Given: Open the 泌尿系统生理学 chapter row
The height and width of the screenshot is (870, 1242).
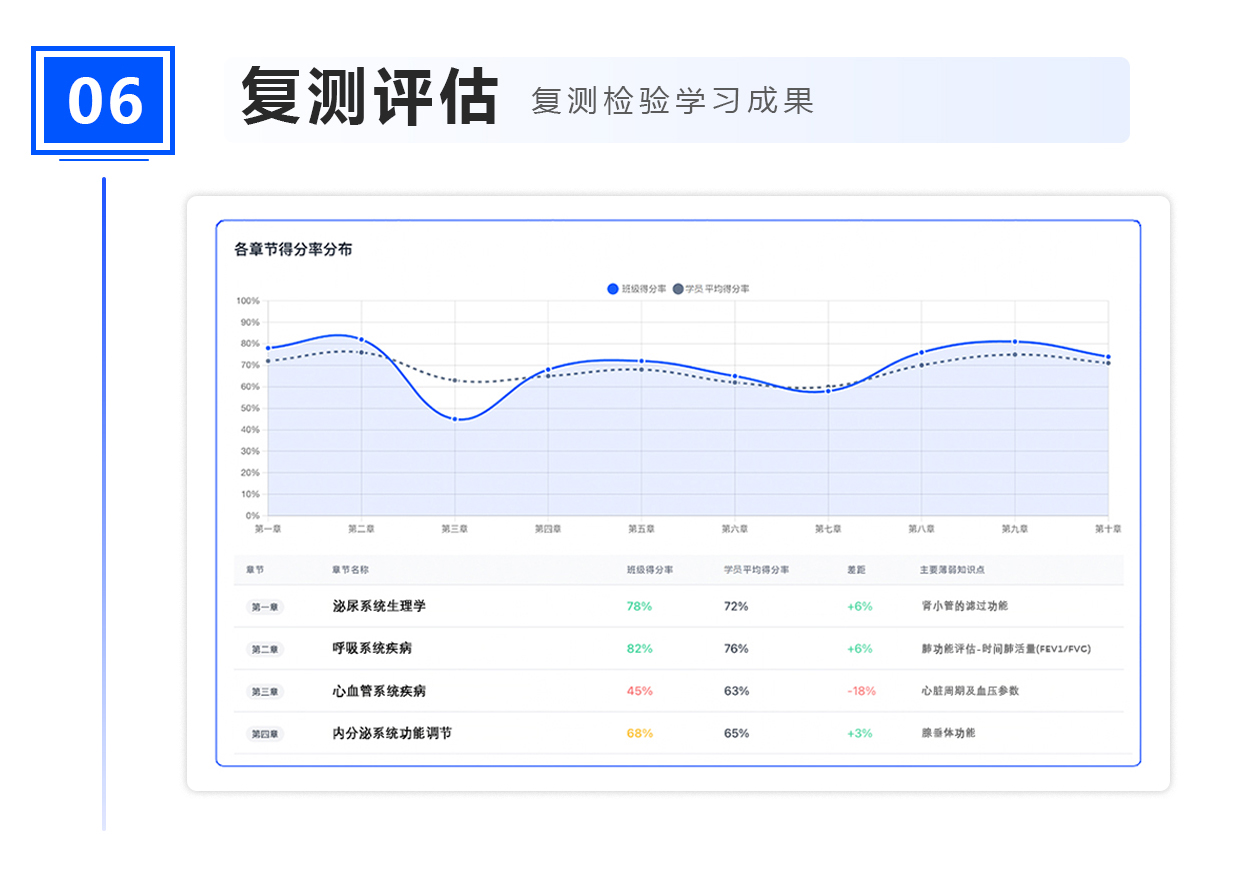Looking at the screenshot, I should [x=379, y=606].
